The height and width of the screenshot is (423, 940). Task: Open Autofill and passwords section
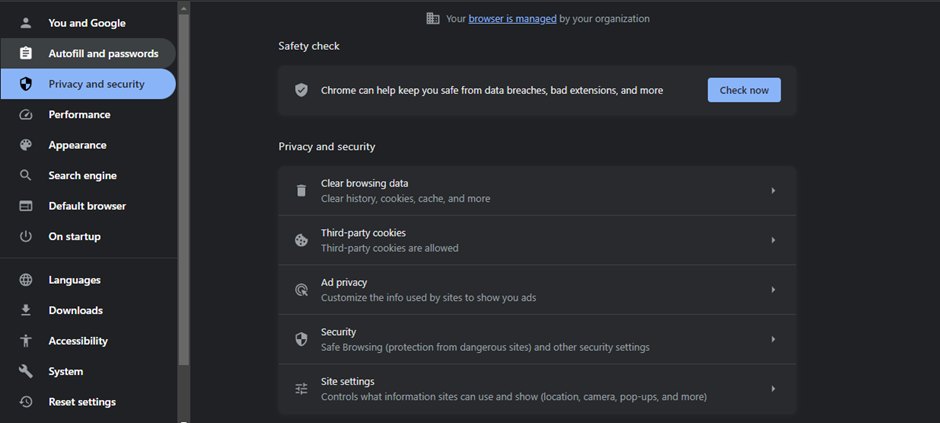tap(103, 53)
